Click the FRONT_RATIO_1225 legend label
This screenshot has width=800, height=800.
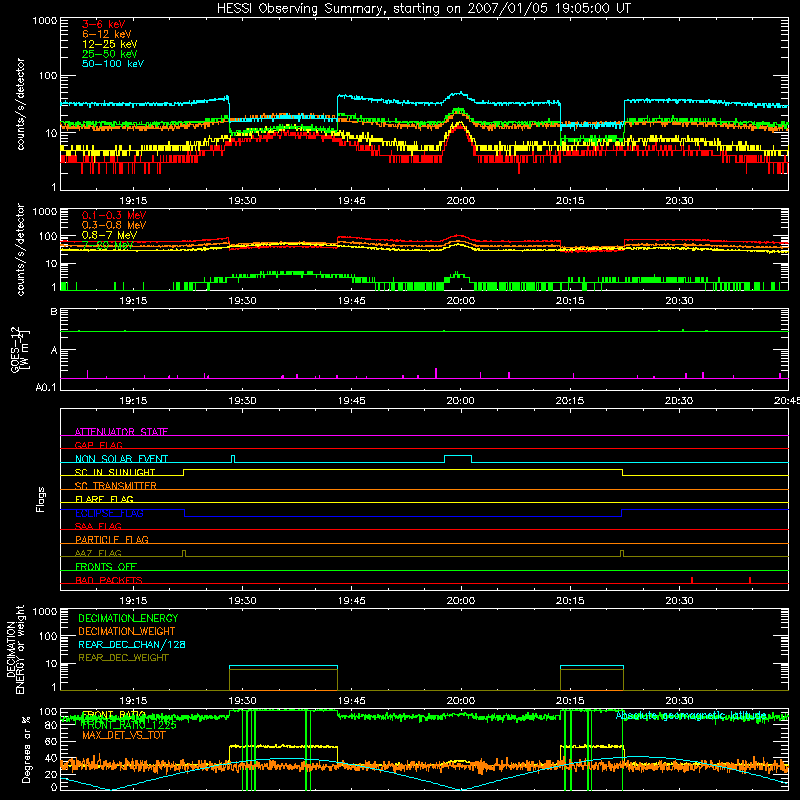click(x=129, y=725)
